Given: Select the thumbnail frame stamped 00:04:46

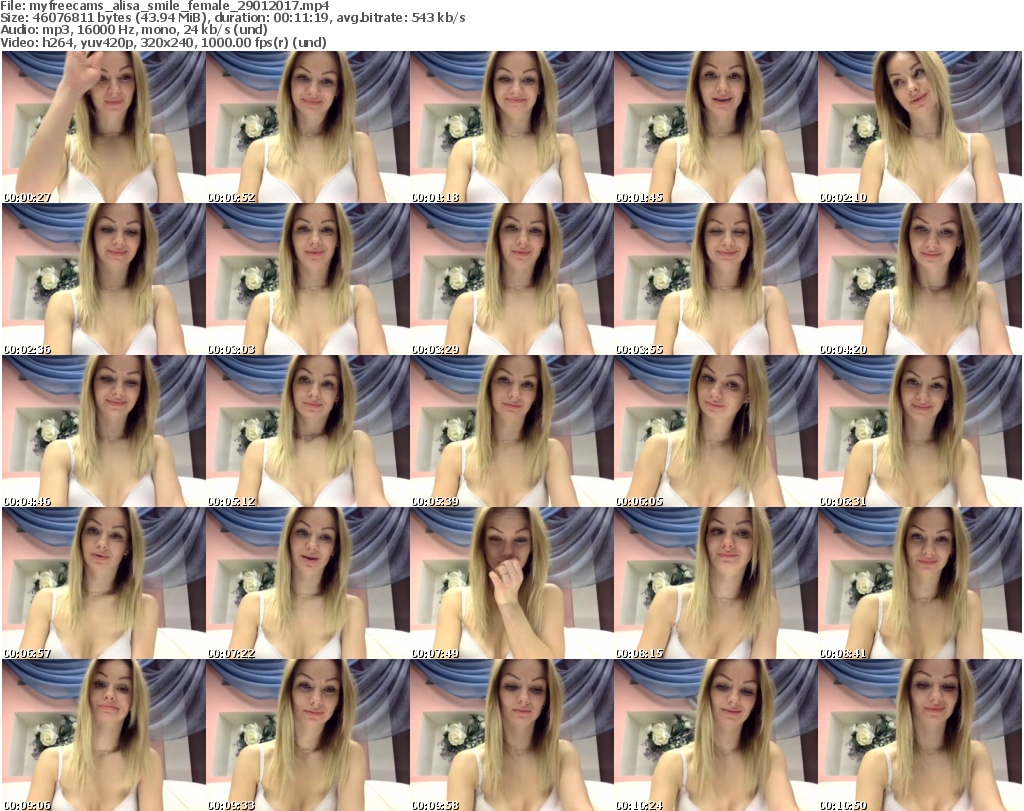Looking at the screenshot, I should (x=104, y=431).
